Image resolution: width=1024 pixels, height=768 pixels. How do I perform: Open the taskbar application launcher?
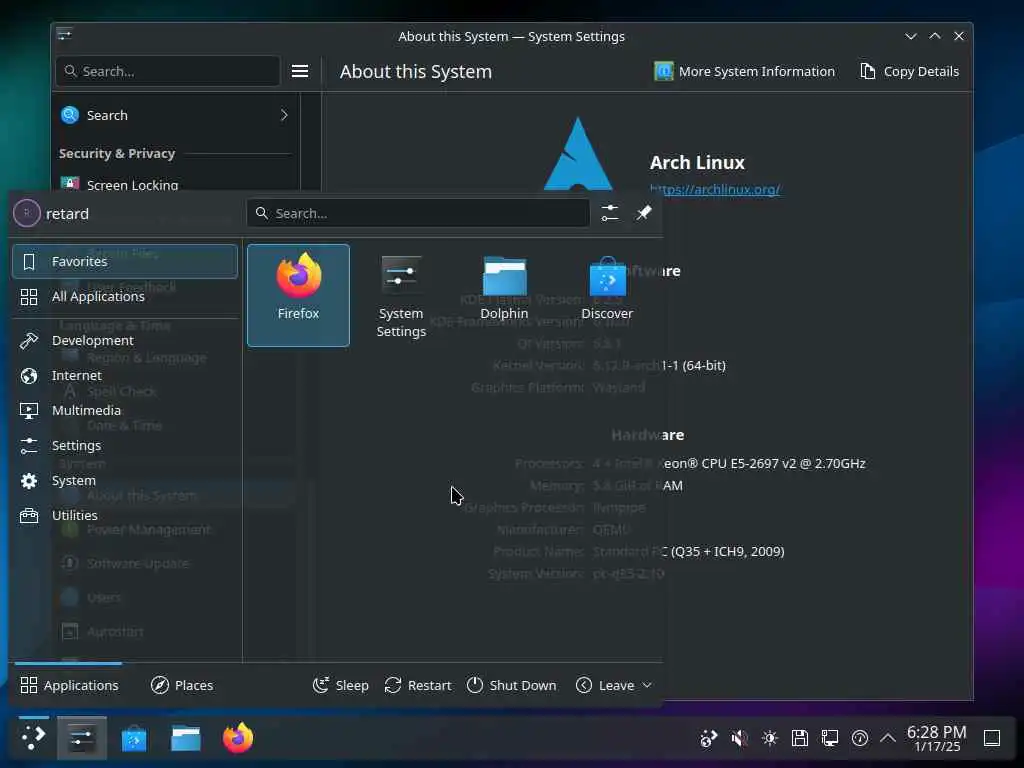(33, 738)
